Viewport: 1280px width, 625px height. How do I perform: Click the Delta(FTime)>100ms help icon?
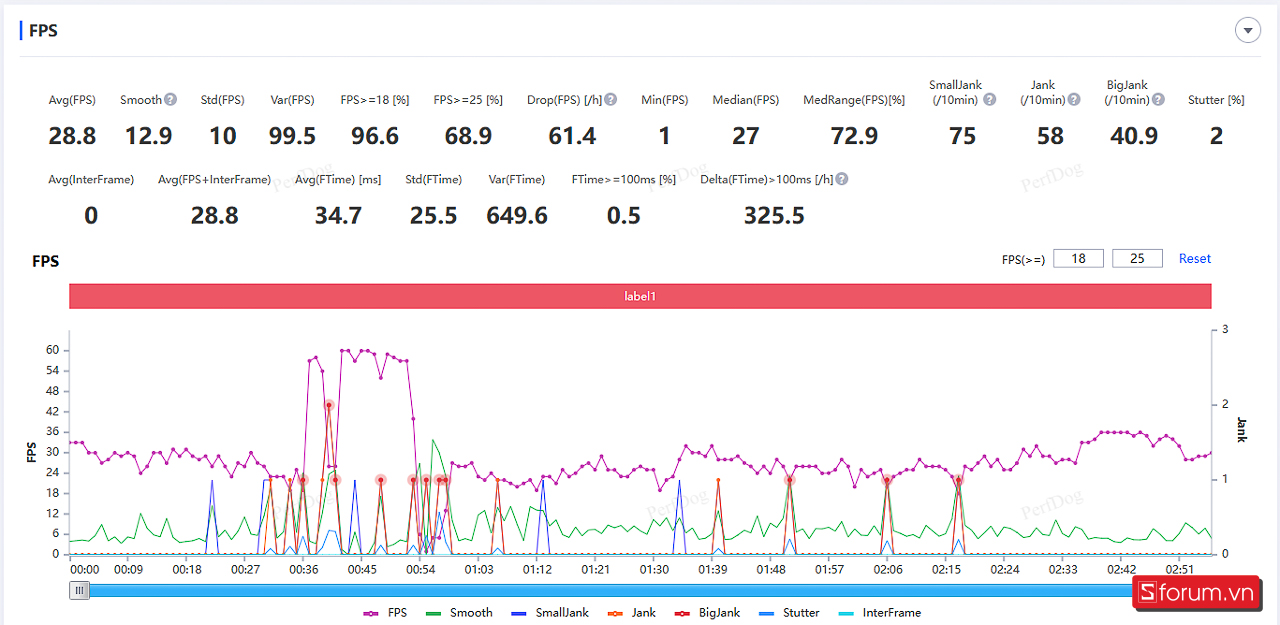pos(842,179)
